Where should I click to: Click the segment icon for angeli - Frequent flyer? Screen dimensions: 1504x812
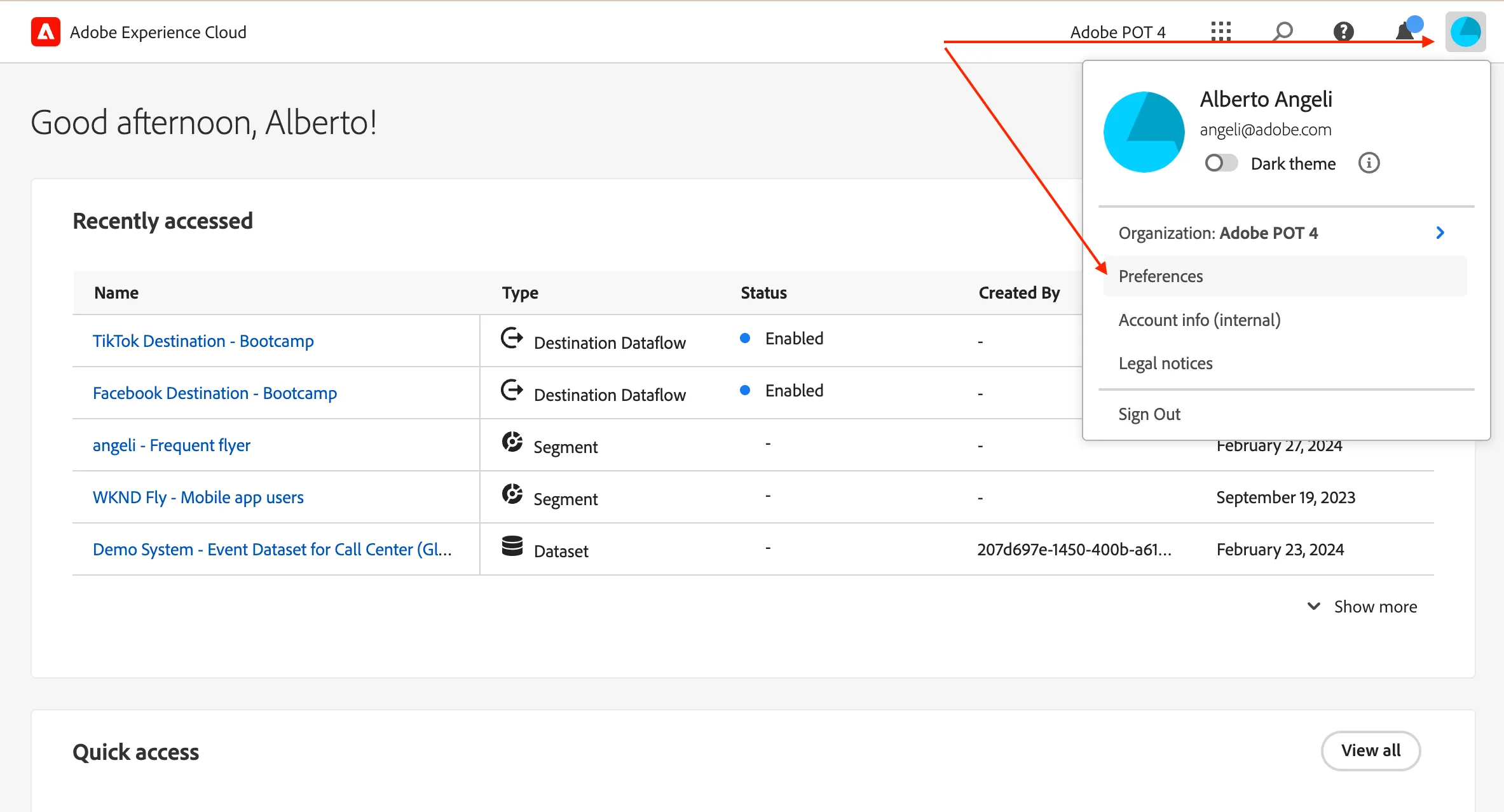(512, 442)
